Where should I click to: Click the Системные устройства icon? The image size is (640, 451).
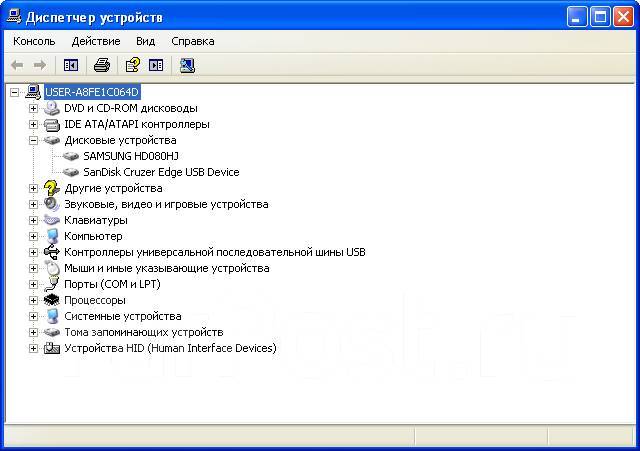click(52, 316)
